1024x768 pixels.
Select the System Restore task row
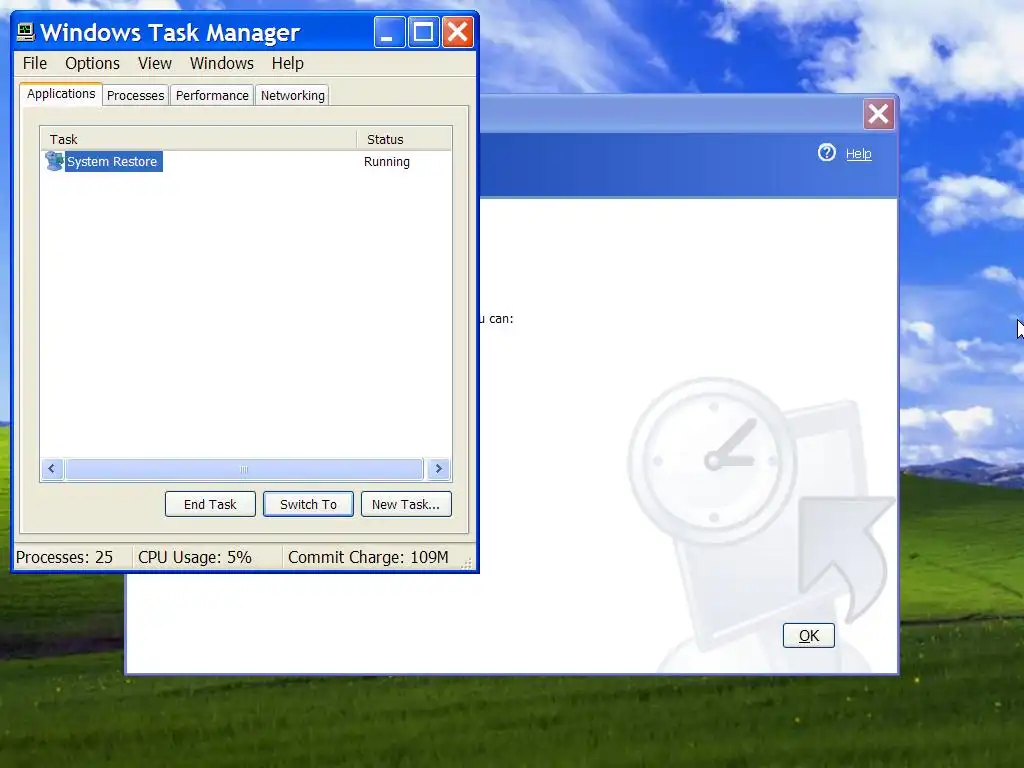(246, 161)
